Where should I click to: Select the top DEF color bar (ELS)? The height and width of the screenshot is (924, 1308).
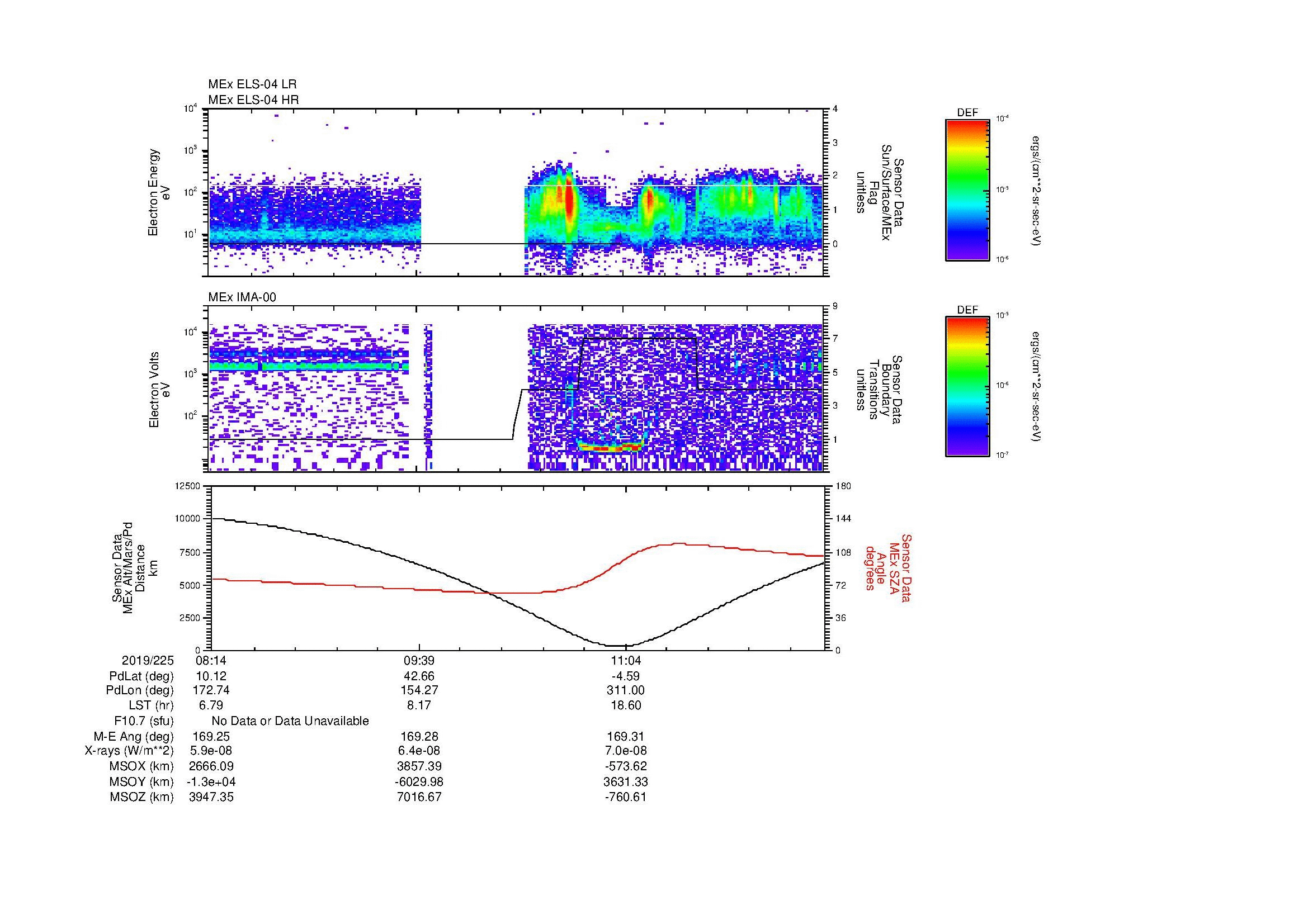point(967,189)
